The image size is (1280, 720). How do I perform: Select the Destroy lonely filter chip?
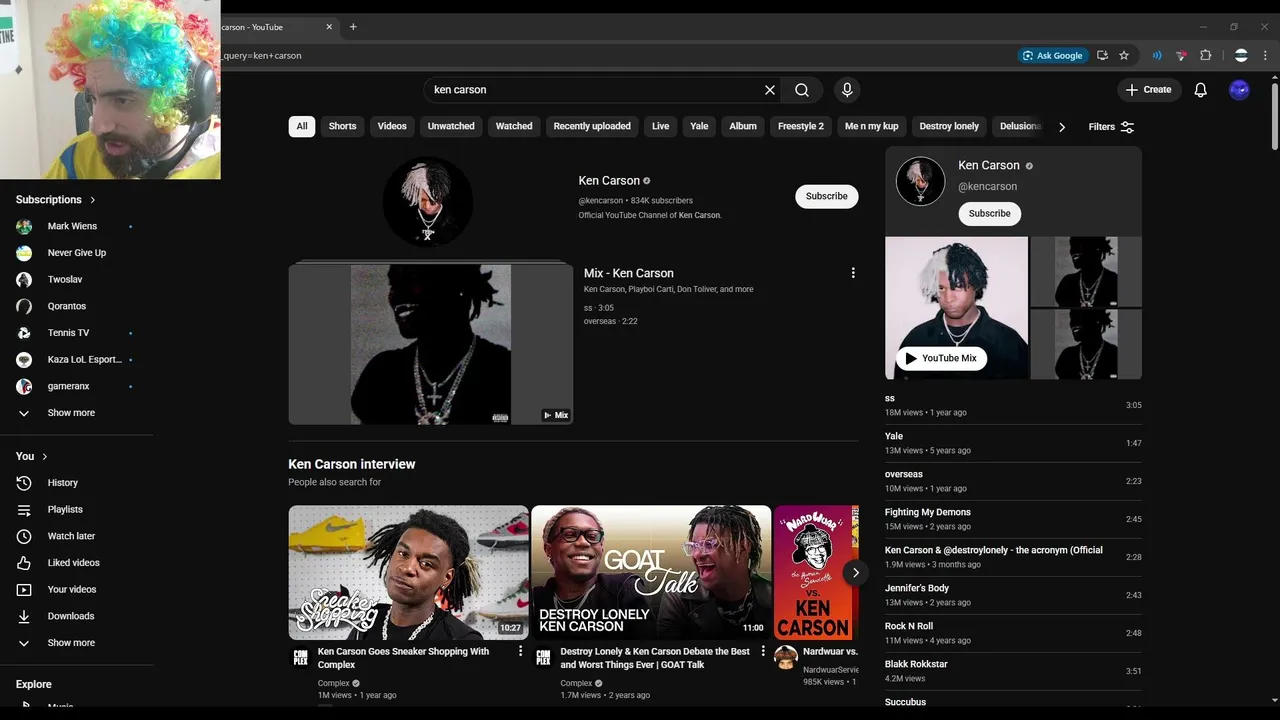tap(949, 126)
